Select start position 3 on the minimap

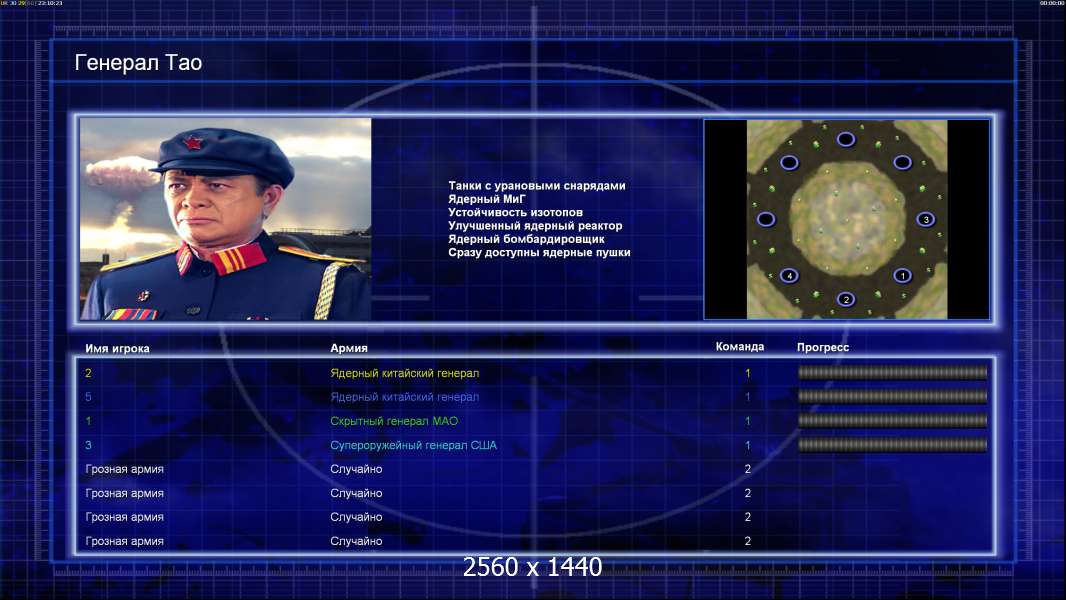click(x=925, y=219)
